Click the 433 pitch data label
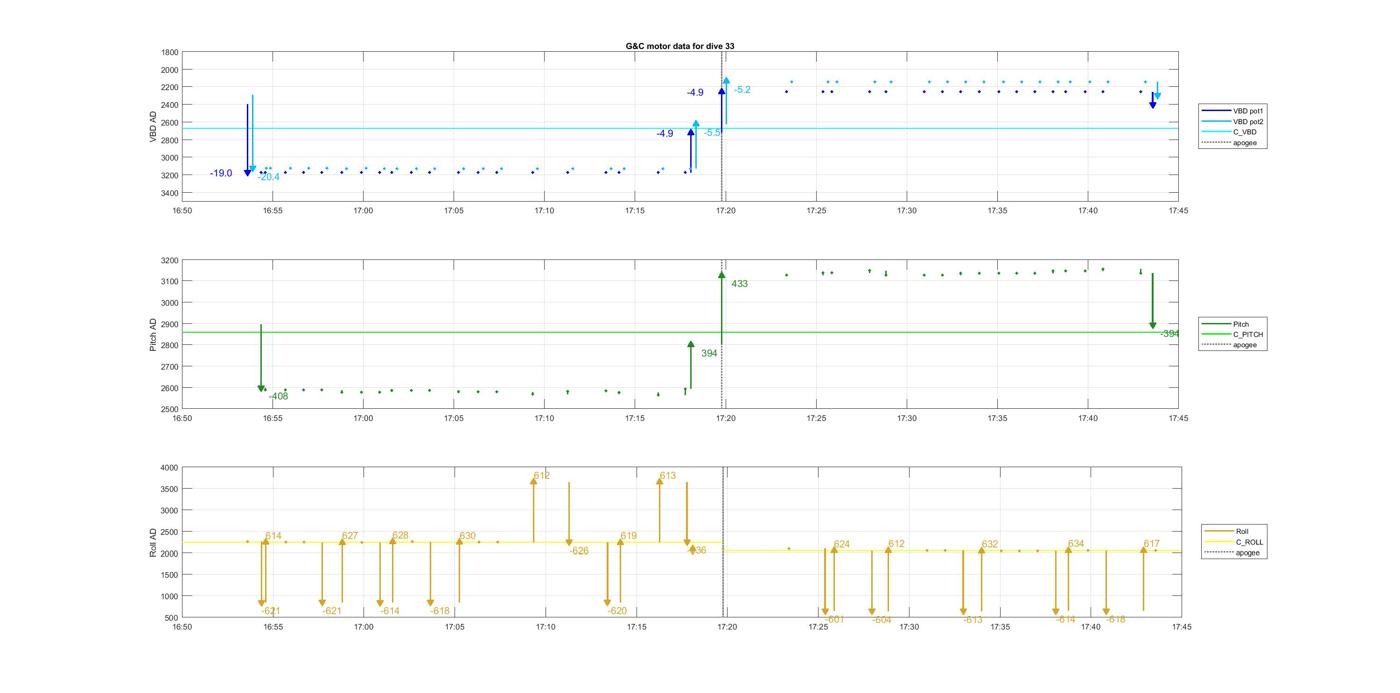Screen dimensions: 1400x693 739,284
